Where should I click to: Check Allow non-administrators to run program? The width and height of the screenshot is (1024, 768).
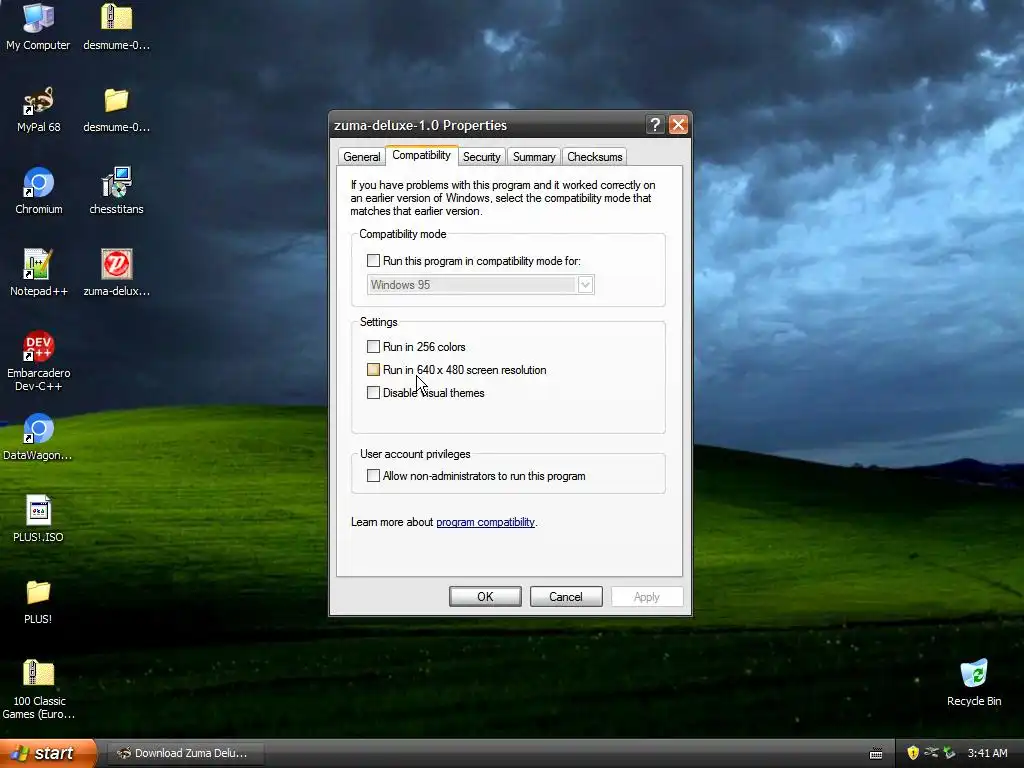373,475
